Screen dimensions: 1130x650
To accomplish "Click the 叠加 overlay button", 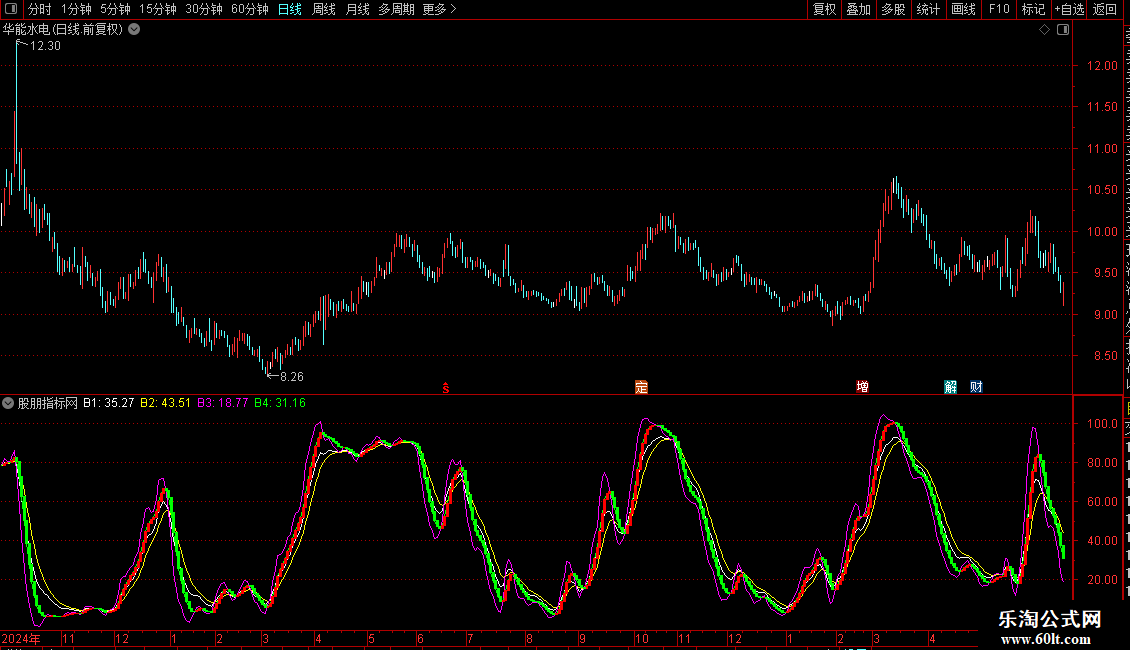I will coord(858,9).
